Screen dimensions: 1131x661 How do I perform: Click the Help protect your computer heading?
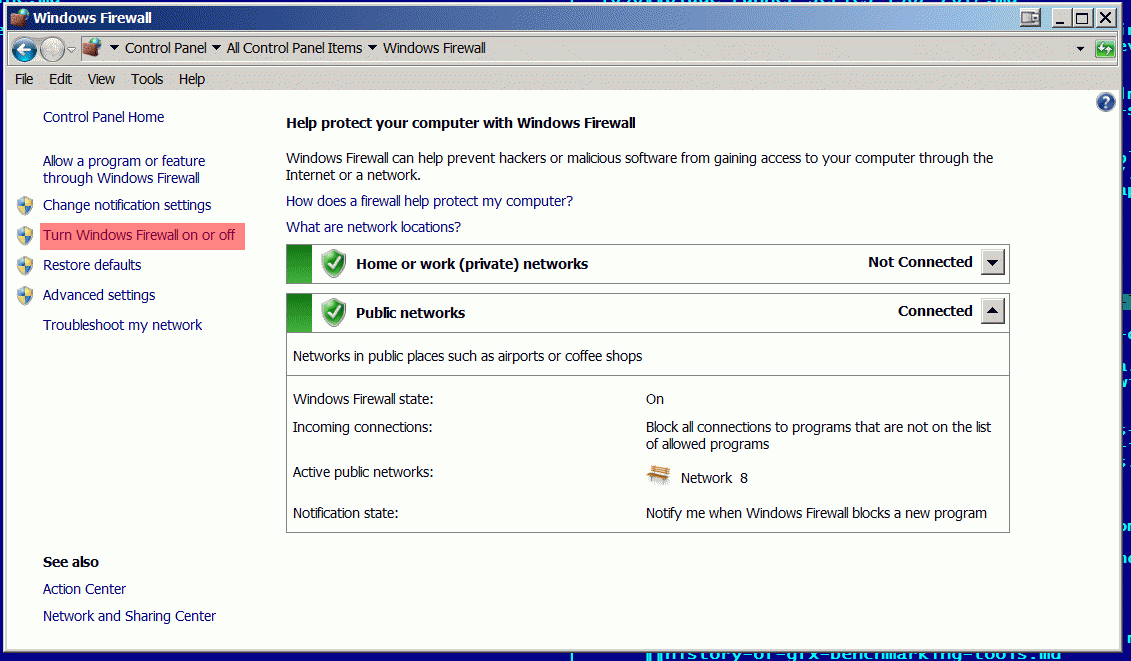pyautogui.click(x=460, y=123)
